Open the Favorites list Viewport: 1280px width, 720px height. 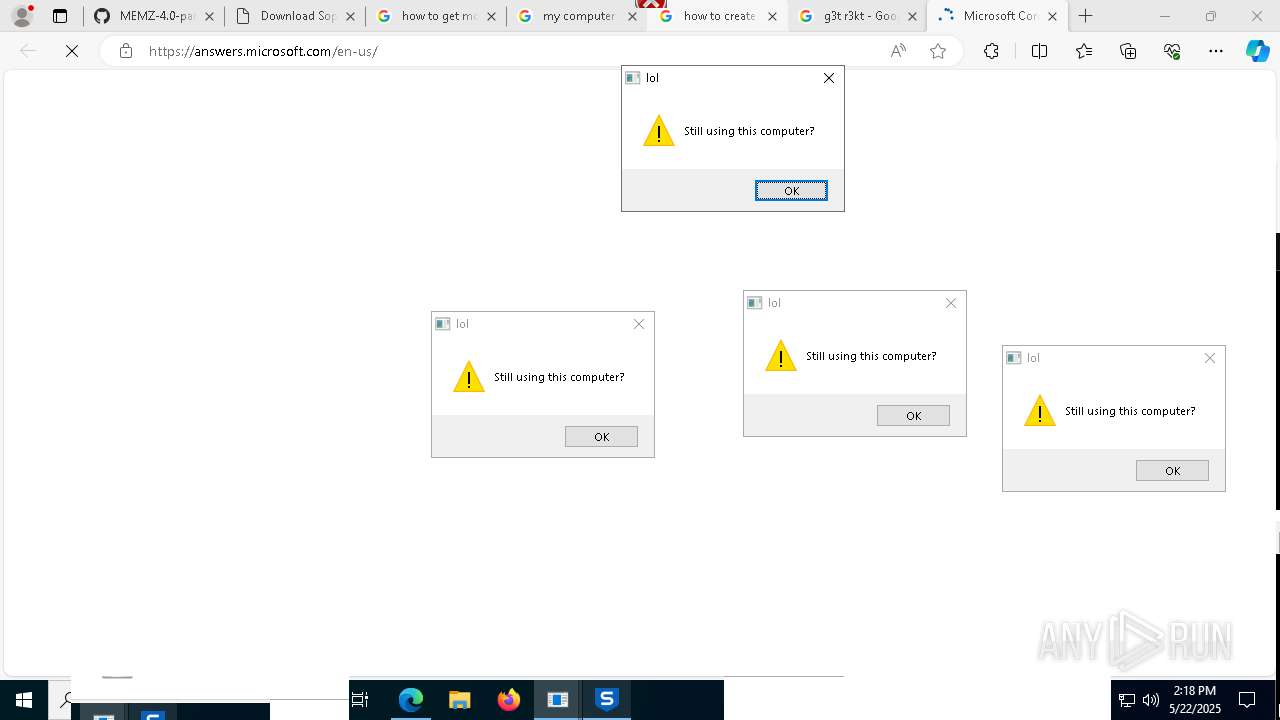click(x=1084, y=51)
